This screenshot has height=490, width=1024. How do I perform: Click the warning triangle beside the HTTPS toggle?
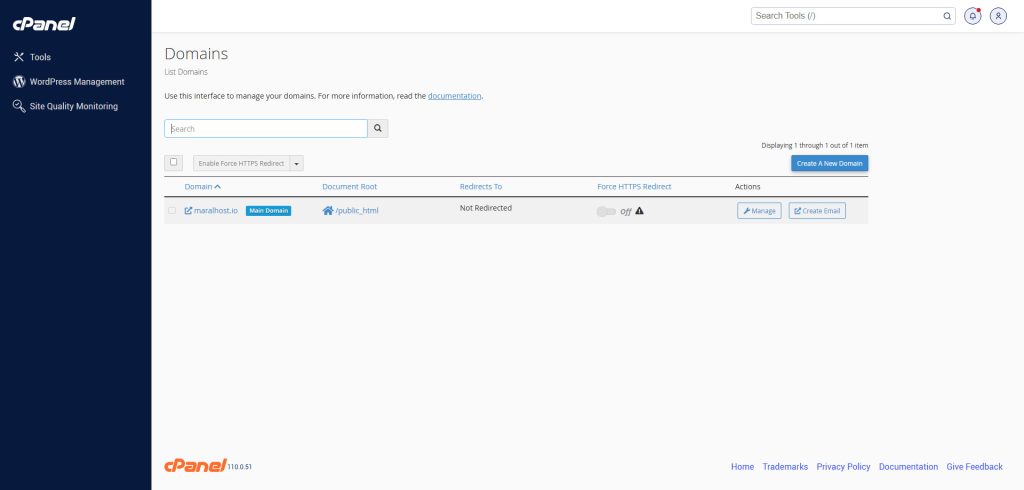click(x=639, y=211)
